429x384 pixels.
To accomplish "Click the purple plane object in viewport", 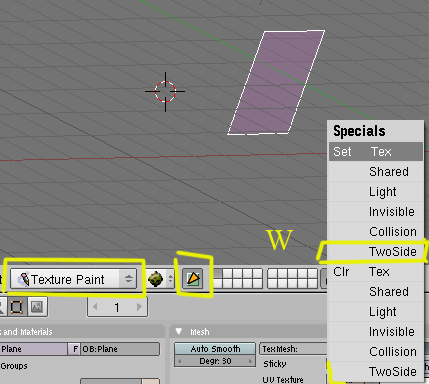I will coord(276,82).
